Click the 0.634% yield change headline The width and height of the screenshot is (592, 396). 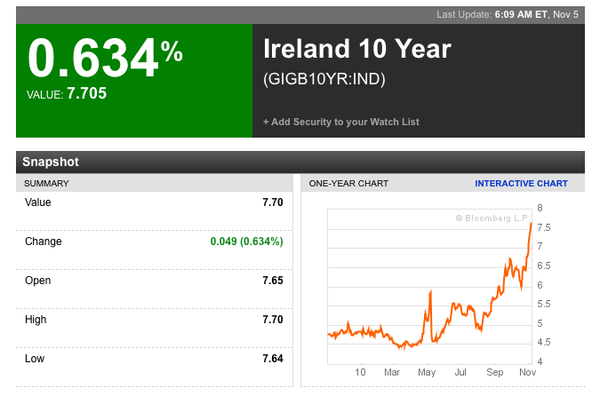tap(105, 57)
